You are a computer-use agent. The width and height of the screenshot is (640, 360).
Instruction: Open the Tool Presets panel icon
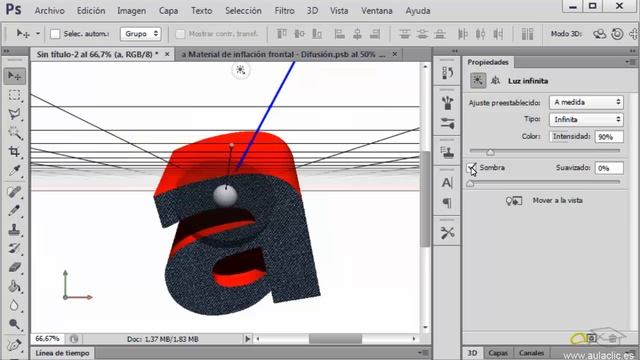pos(447,233)
